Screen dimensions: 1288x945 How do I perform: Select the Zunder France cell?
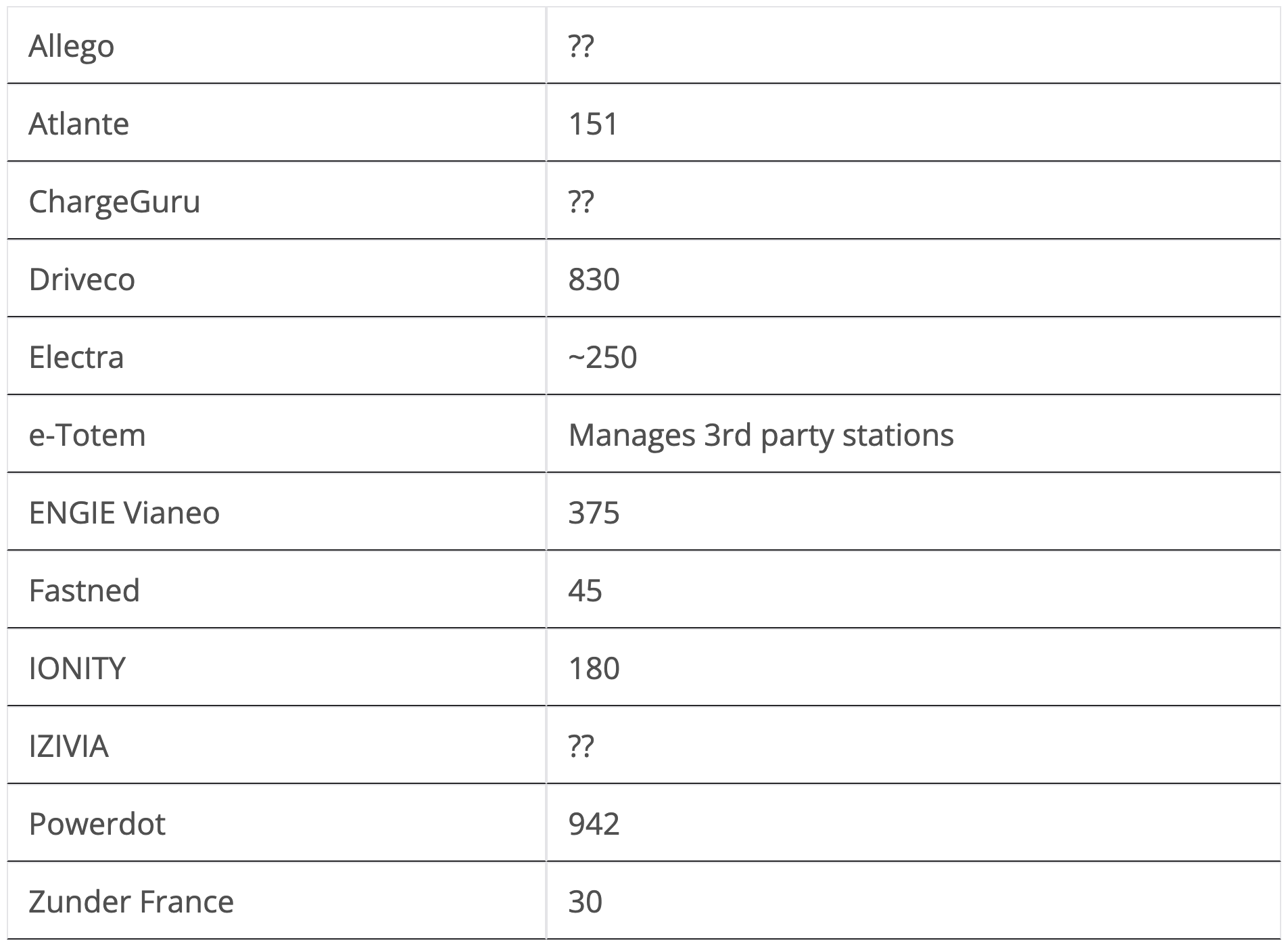click(x=277, y=901)
